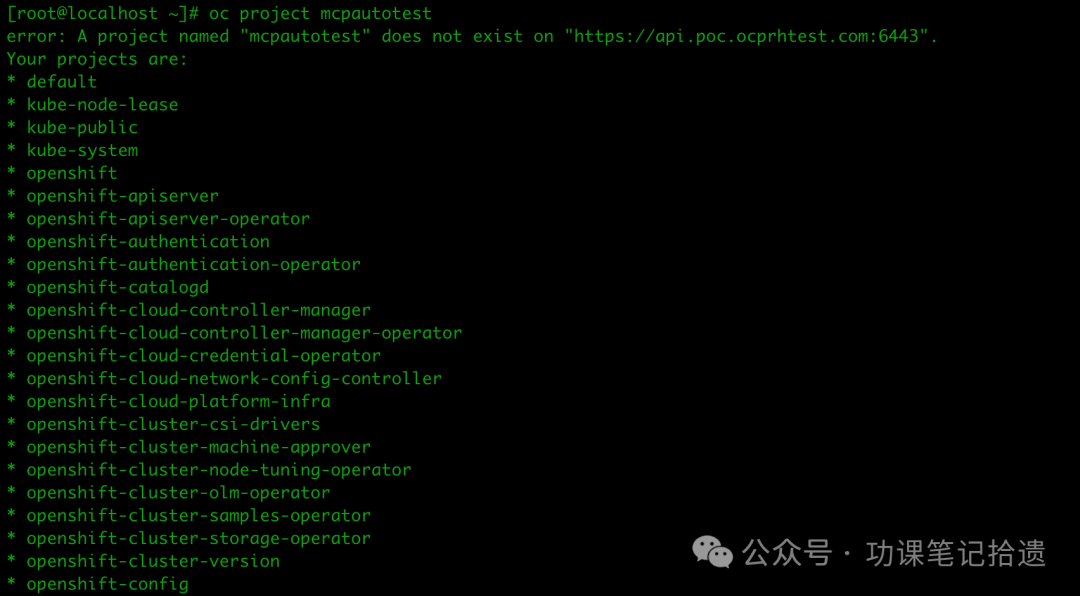Click the "Your projects are:" line

(x=97, y=59)
